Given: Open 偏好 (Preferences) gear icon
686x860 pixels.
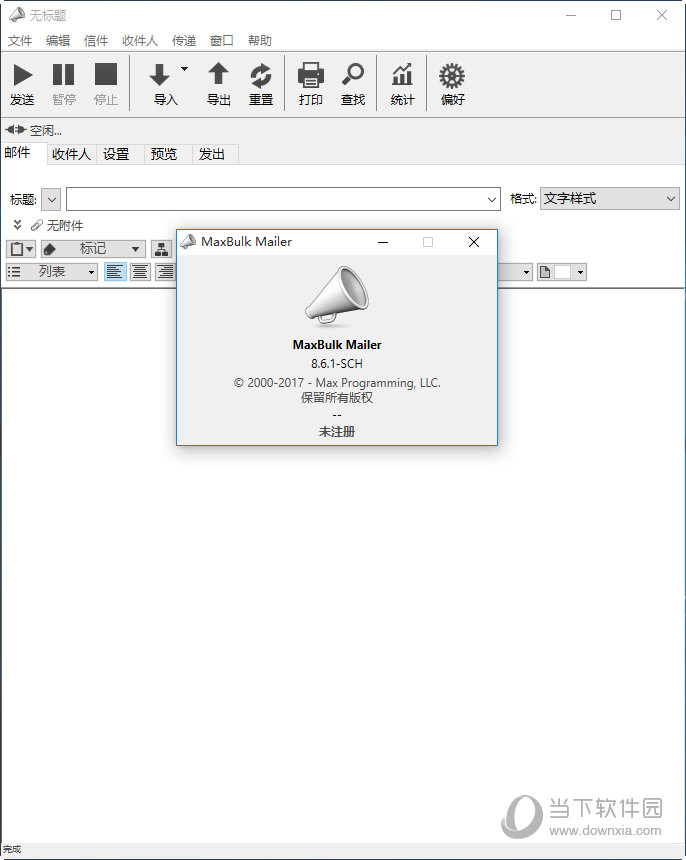Looking at the screenshot, I should [452, 76].
